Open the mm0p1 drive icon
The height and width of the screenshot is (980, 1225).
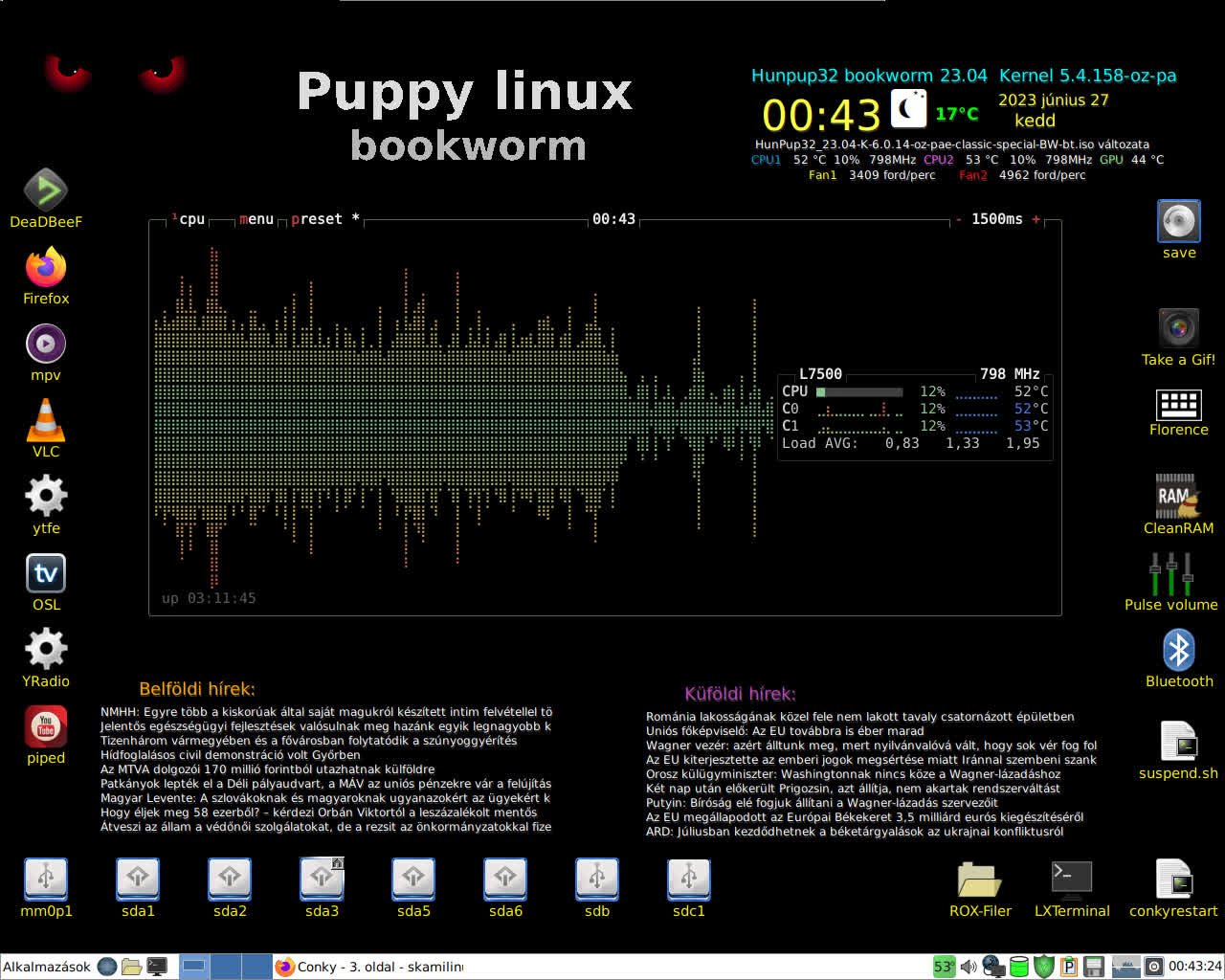coord(46,880)
